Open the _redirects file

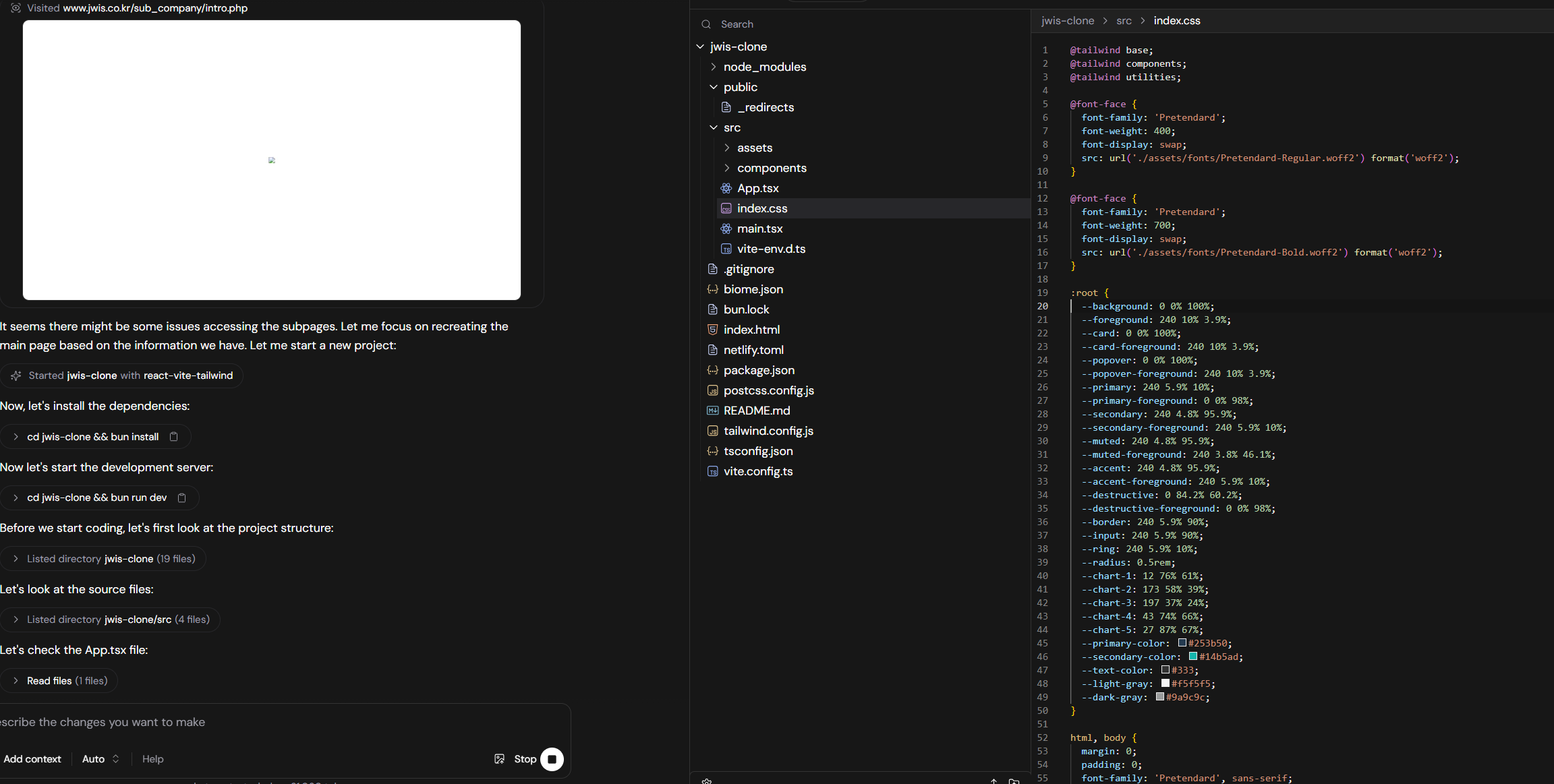(766, 107)
